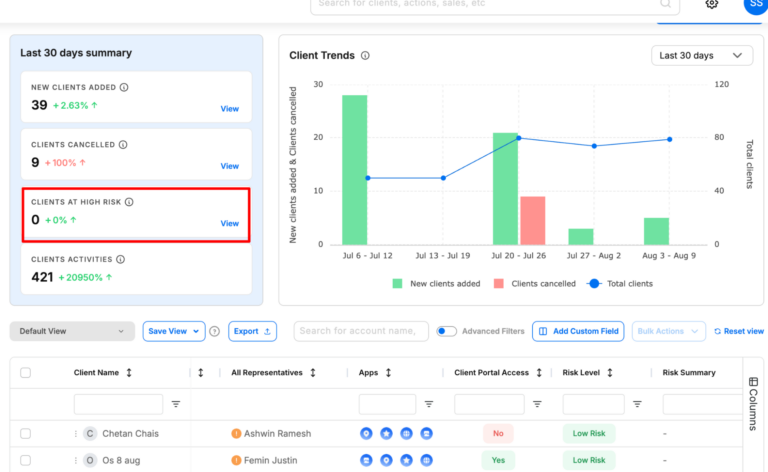Open the Columns side panel
This screenshot has width=768, height=472.
coord(753,403)
